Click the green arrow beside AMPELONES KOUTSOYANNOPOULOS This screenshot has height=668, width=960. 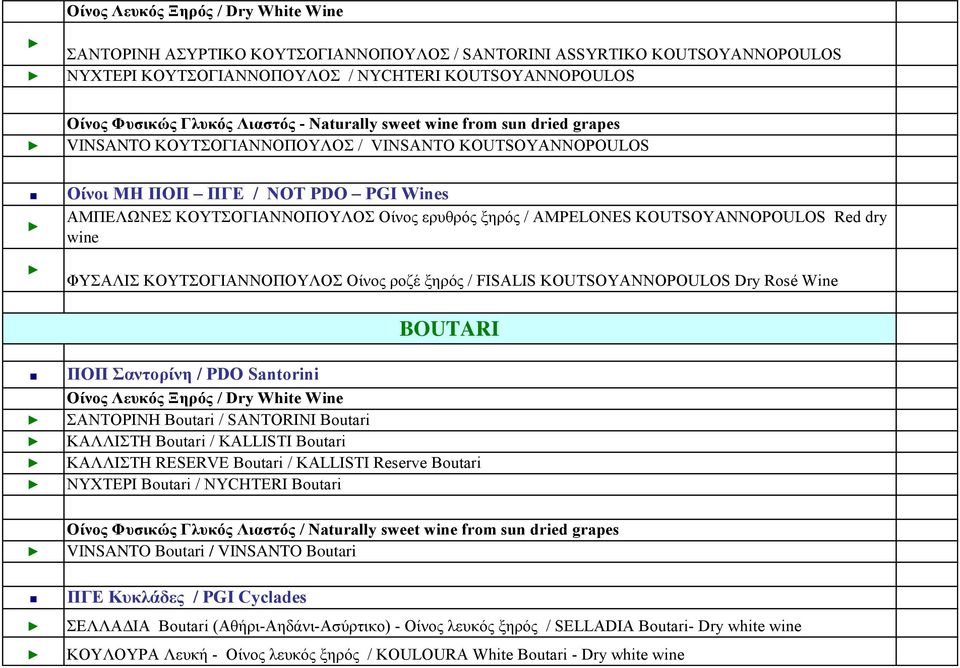(x=33, y=227)
